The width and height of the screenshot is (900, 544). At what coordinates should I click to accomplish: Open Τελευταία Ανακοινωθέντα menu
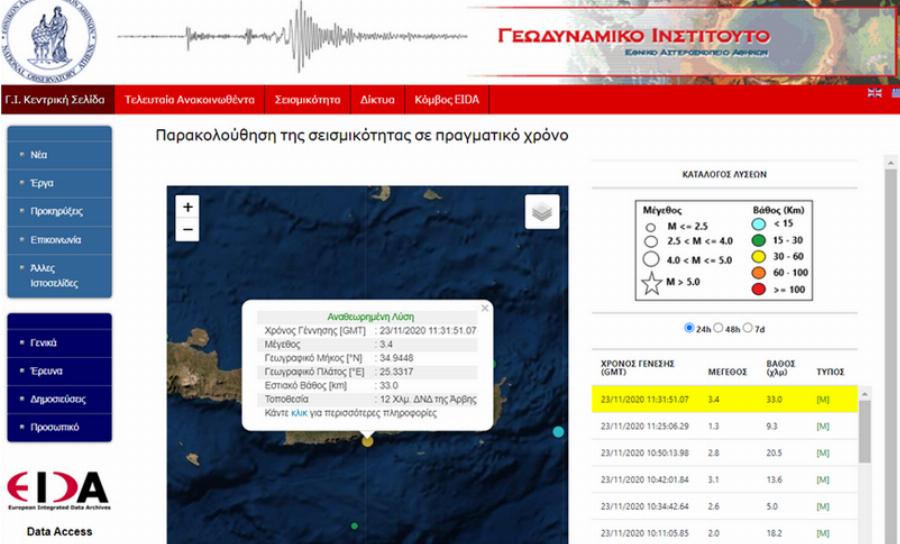tap(189, 99)
